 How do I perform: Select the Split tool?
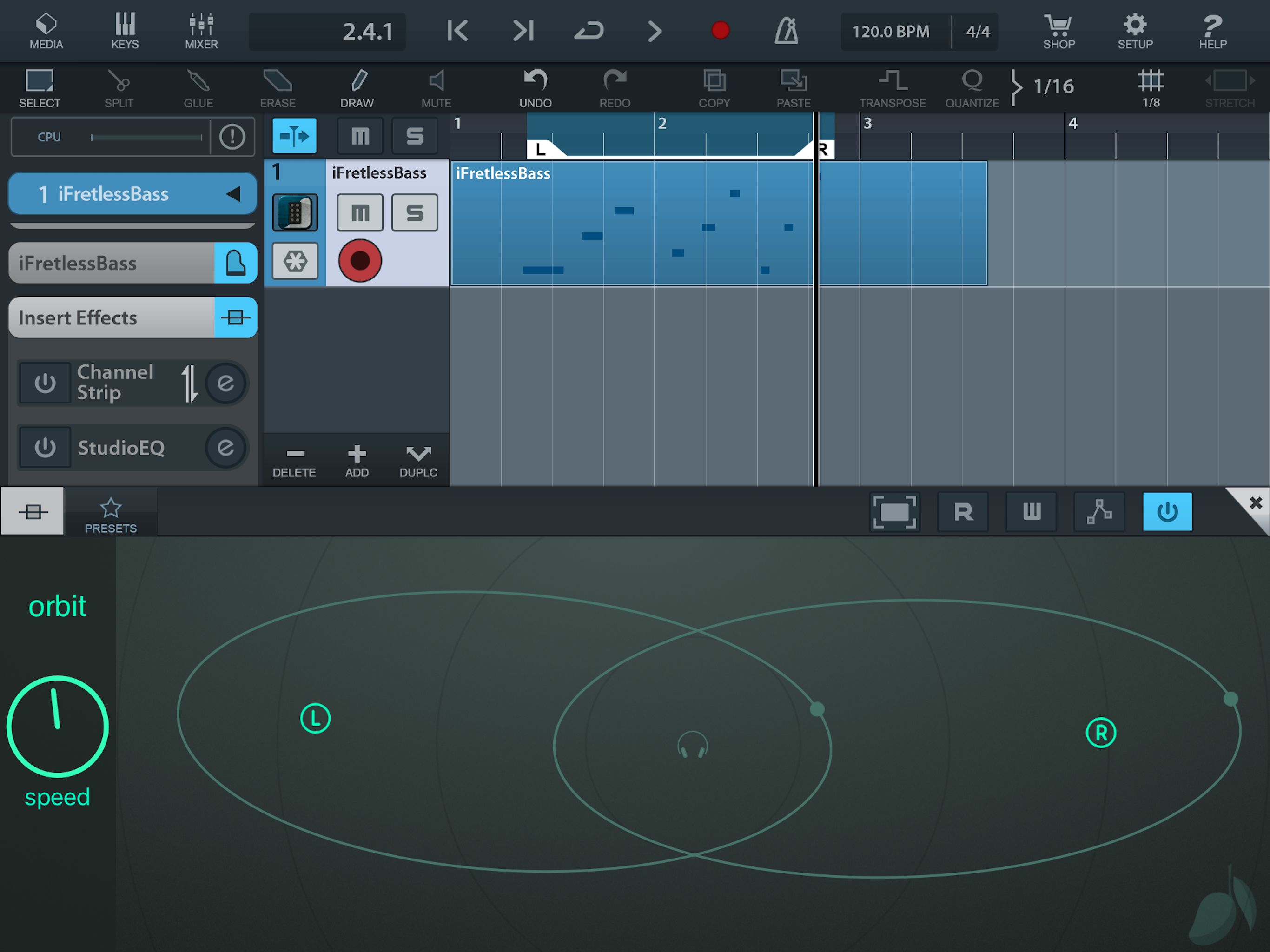pyautogui.click(x=119, y=88)
